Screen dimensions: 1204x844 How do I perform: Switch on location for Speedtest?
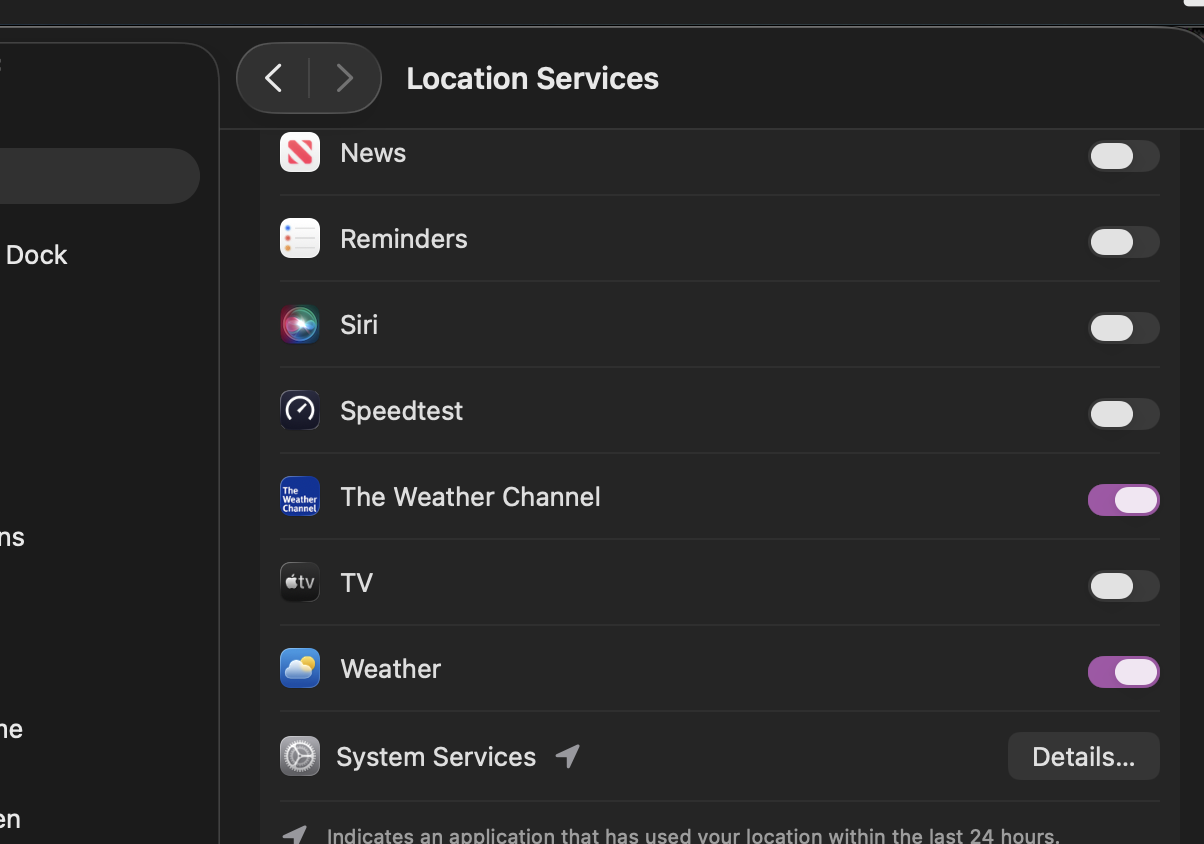(x=1124, y=414)
